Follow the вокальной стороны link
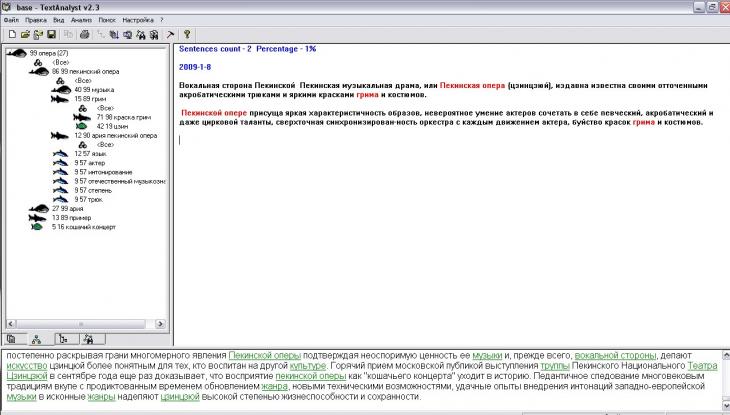 (x=615, y=355)
